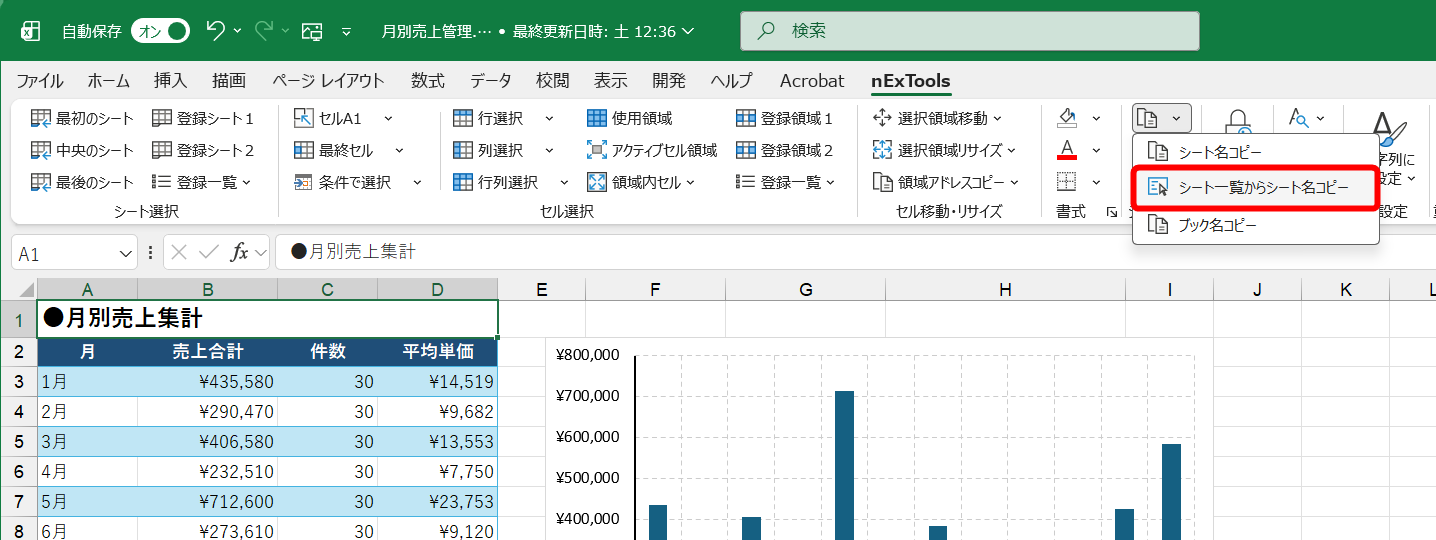The height and width of the screenshot is (540, 1436).
Task: Click the 検索 search box
Action: (x=969, y=31)
